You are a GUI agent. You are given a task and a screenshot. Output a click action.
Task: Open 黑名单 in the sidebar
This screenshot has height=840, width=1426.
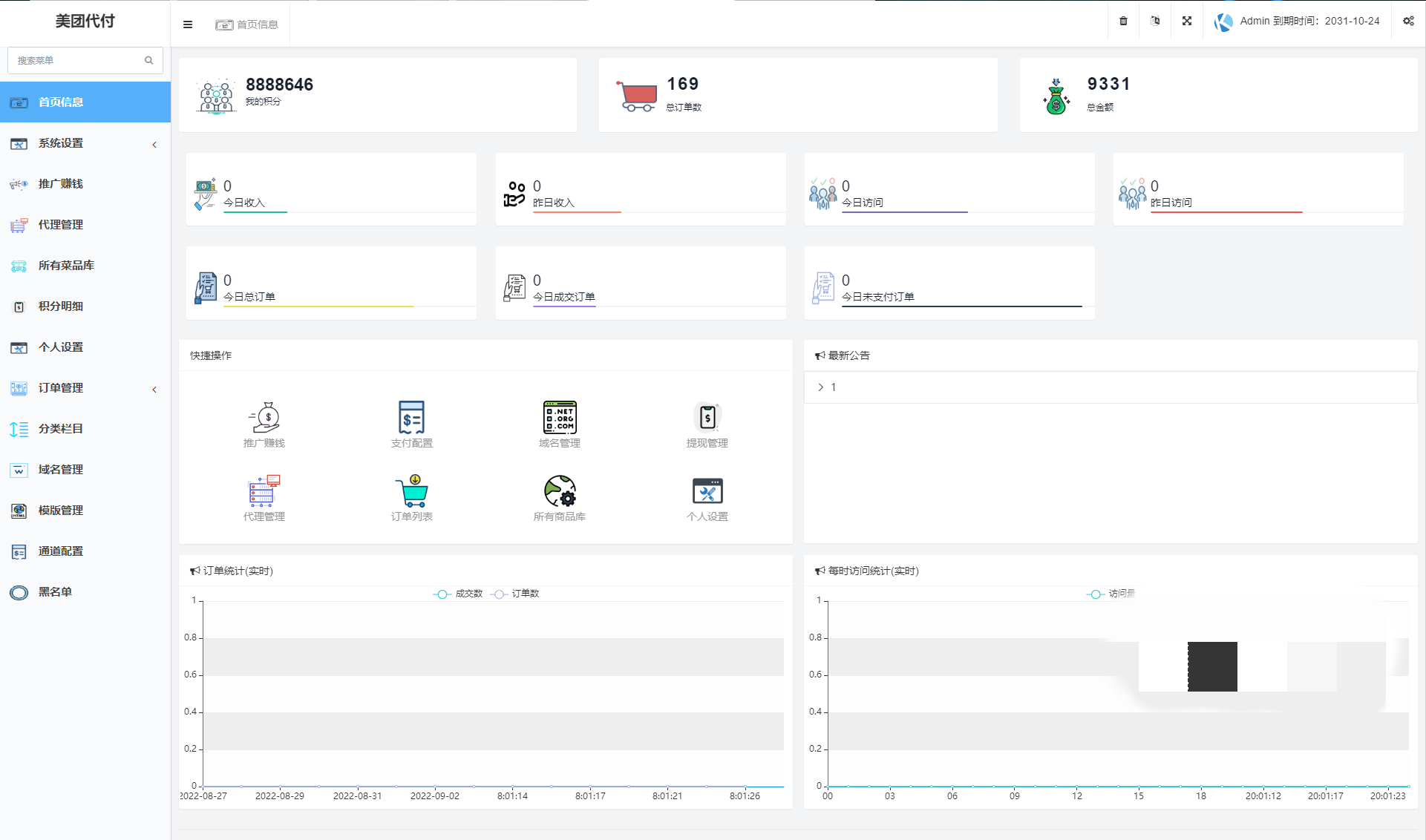point(85,592)
